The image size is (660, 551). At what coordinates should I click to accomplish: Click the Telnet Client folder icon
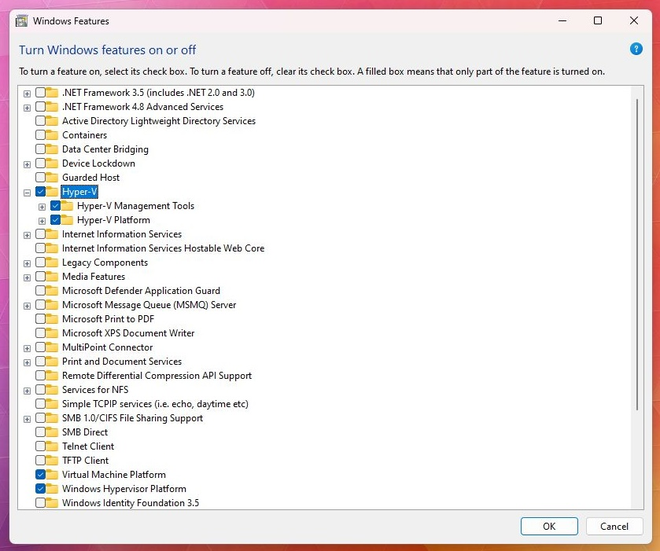pos(52,446)
